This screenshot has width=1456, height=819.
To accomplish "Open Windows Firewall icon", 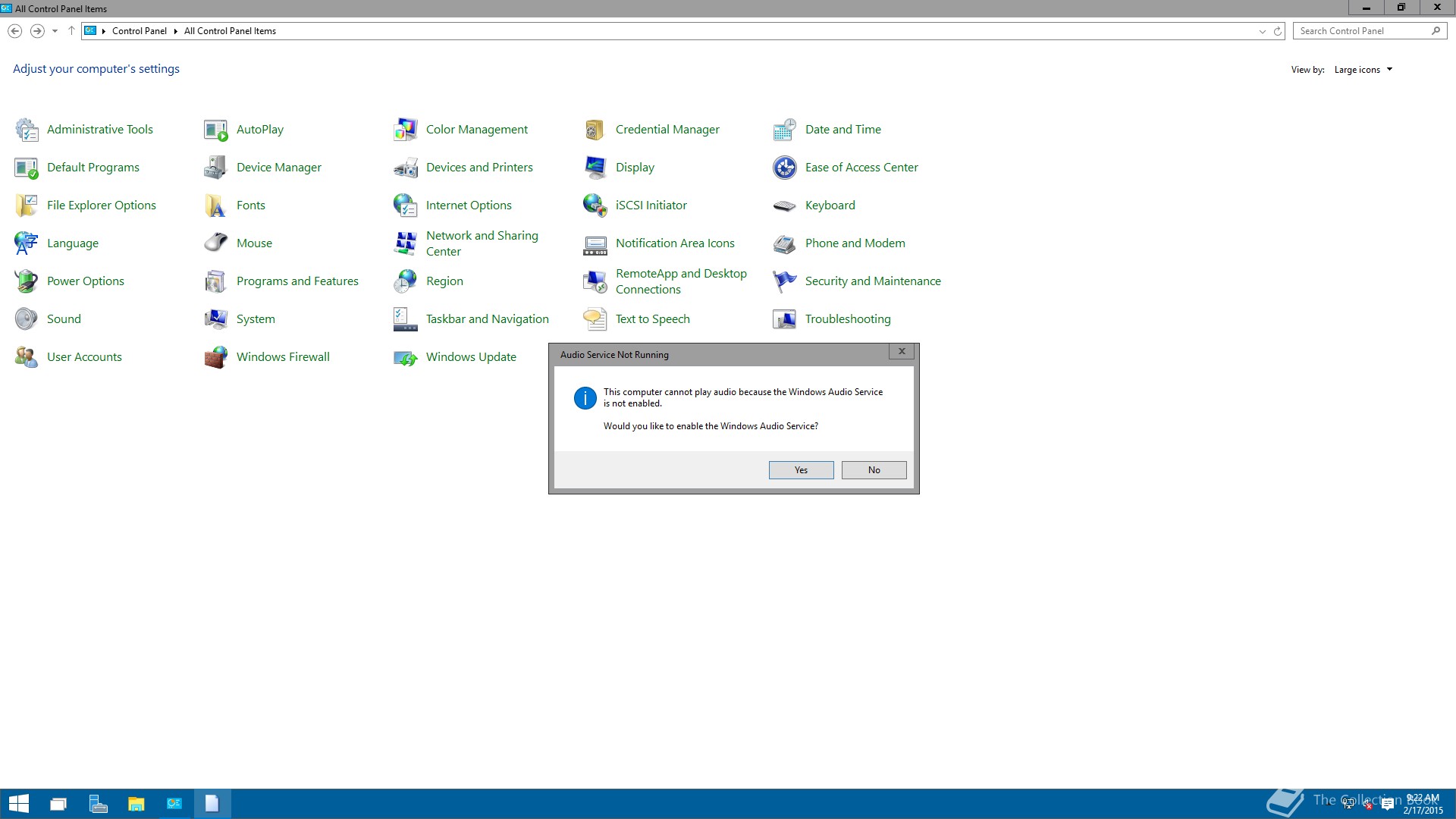I will click(216, 357).
